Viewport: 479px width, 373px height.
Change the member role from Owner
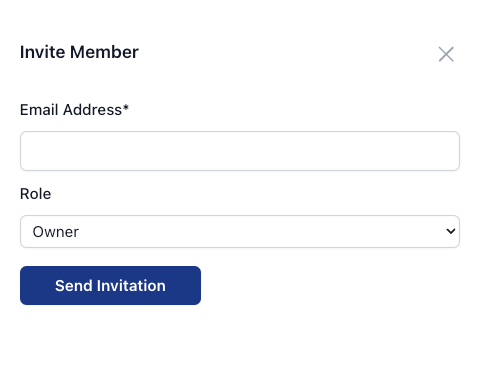pos(240,231)
